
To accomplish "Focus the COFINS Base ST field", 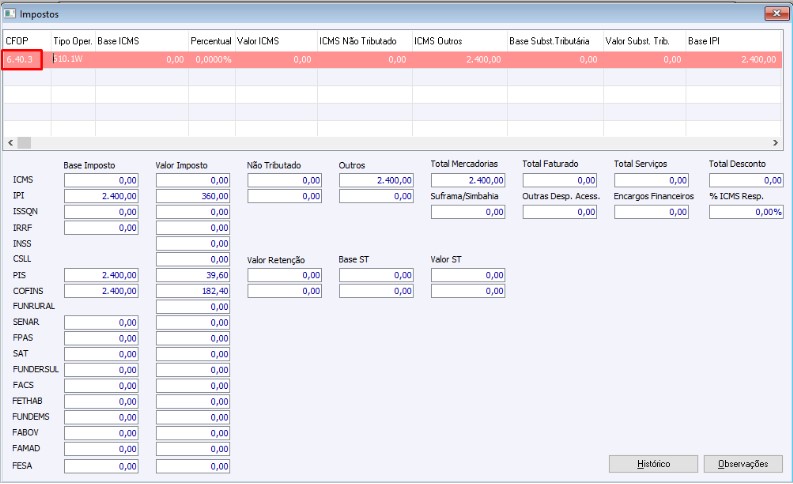I will click(x=376, y=291).
